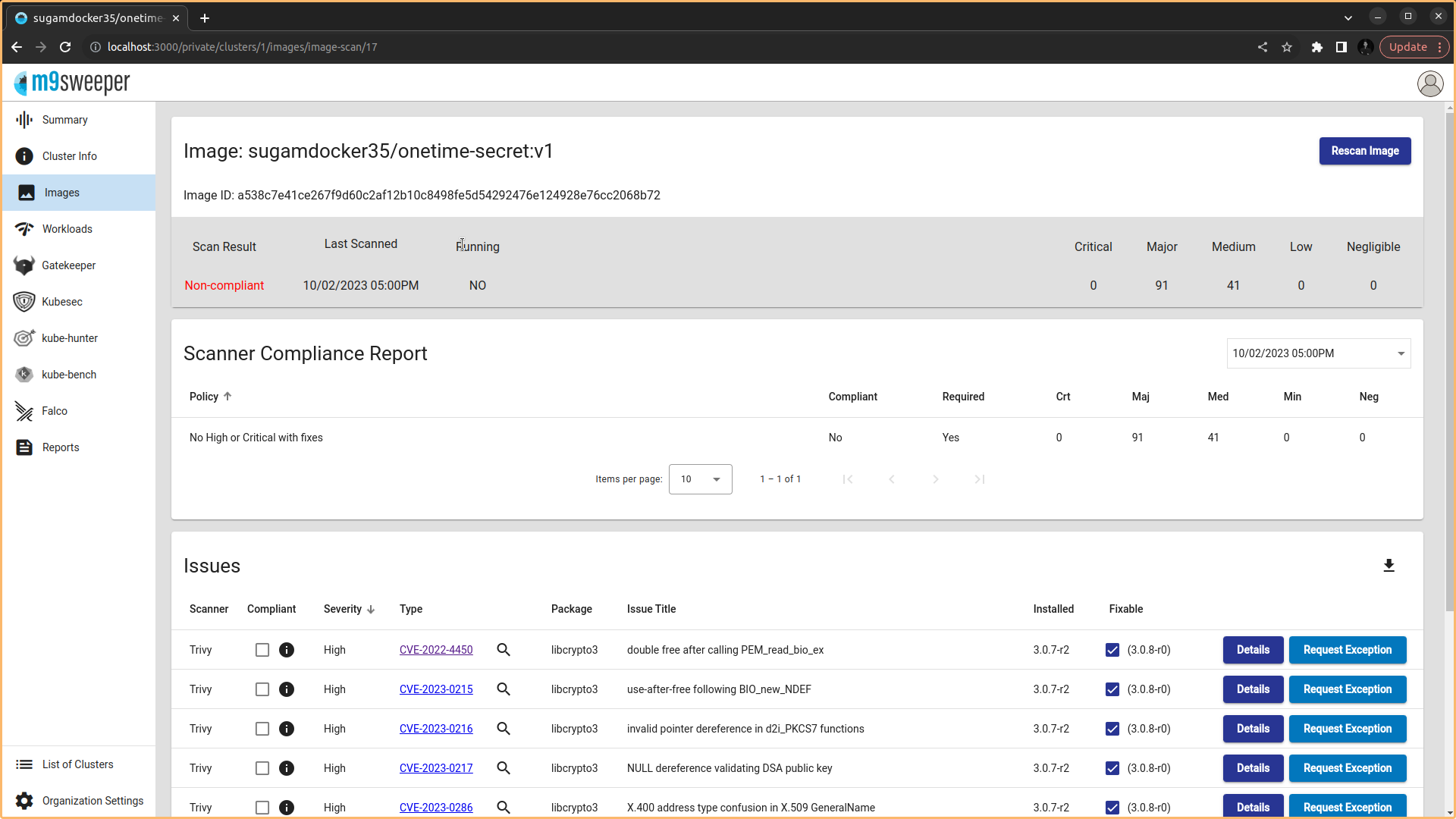Select Workloads in the sidebar menu

click(x=67, y=229)
